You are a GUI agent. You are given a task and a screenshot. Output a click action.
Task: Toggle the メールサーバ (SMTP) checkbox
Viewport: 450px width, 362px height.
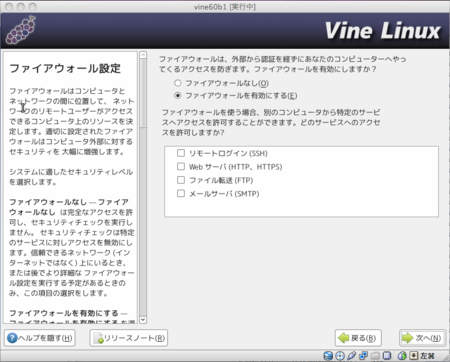pos(181,193)
